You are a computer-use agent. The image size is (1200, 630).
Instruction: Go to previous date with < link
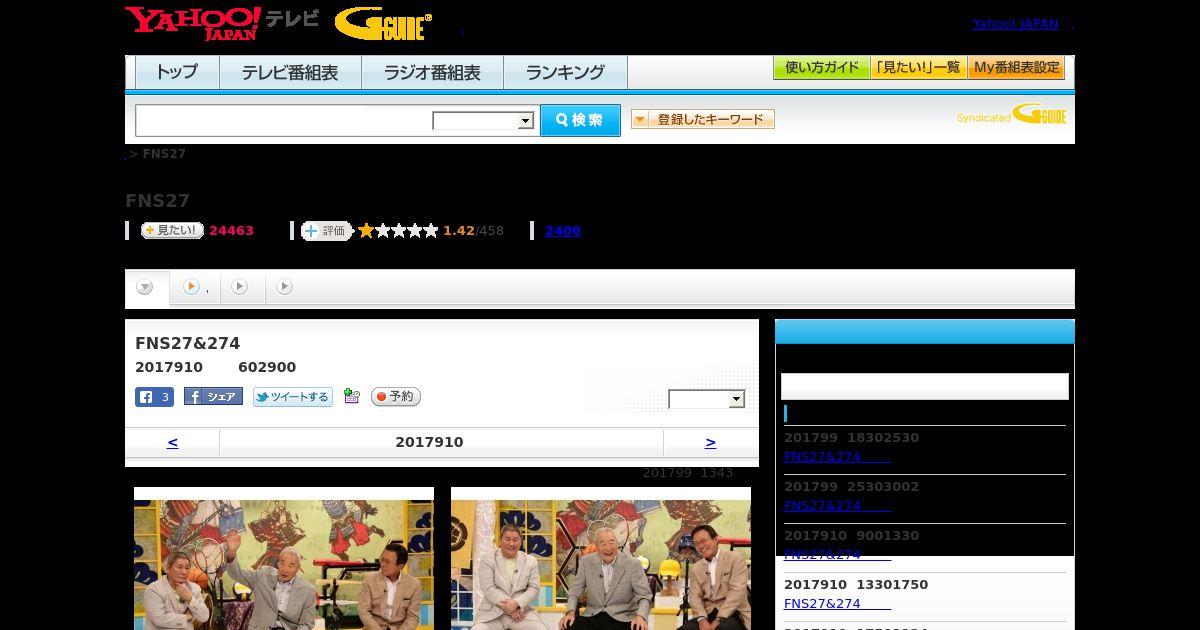tap(173, 442)
